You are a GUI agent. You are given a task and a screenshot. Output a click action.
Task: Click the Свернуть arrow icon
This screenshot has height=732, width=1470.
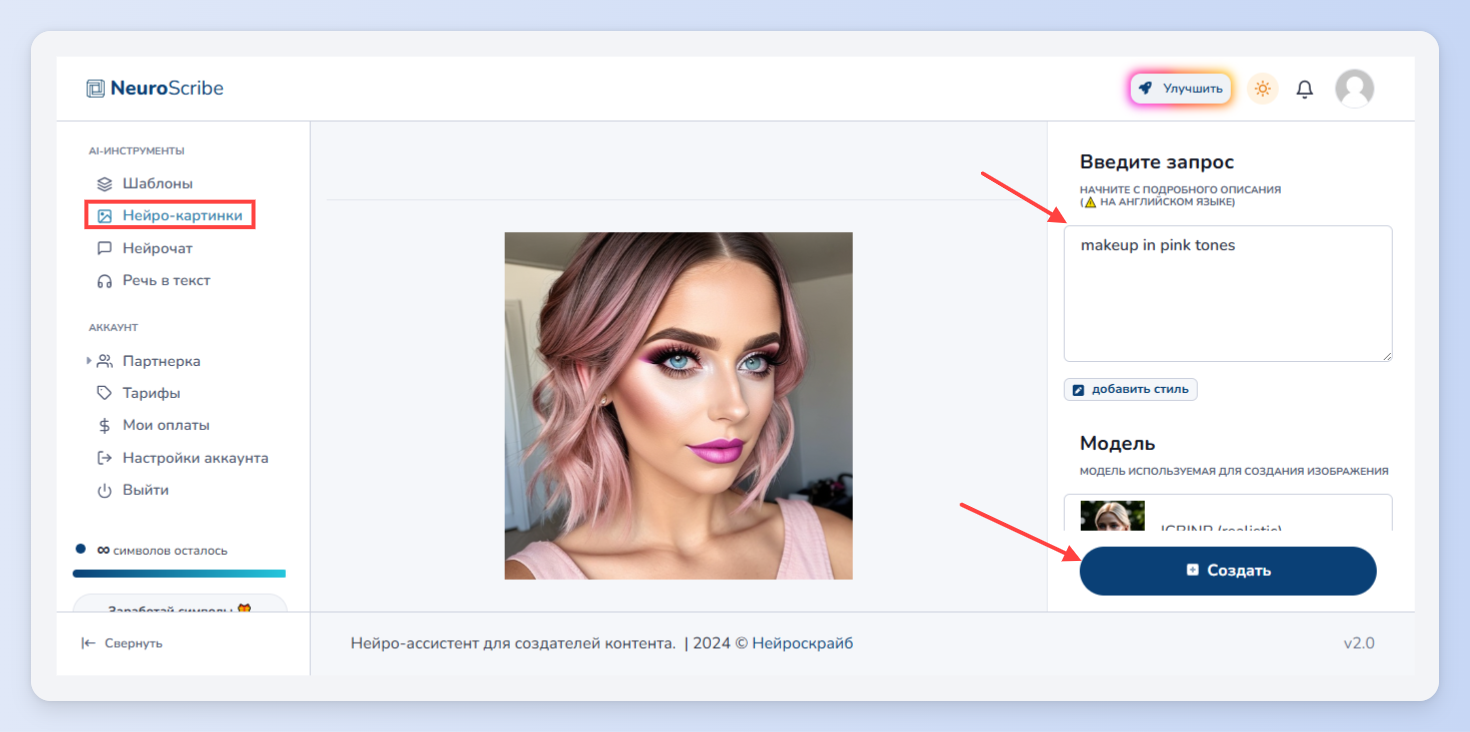[x=88, y=643]
